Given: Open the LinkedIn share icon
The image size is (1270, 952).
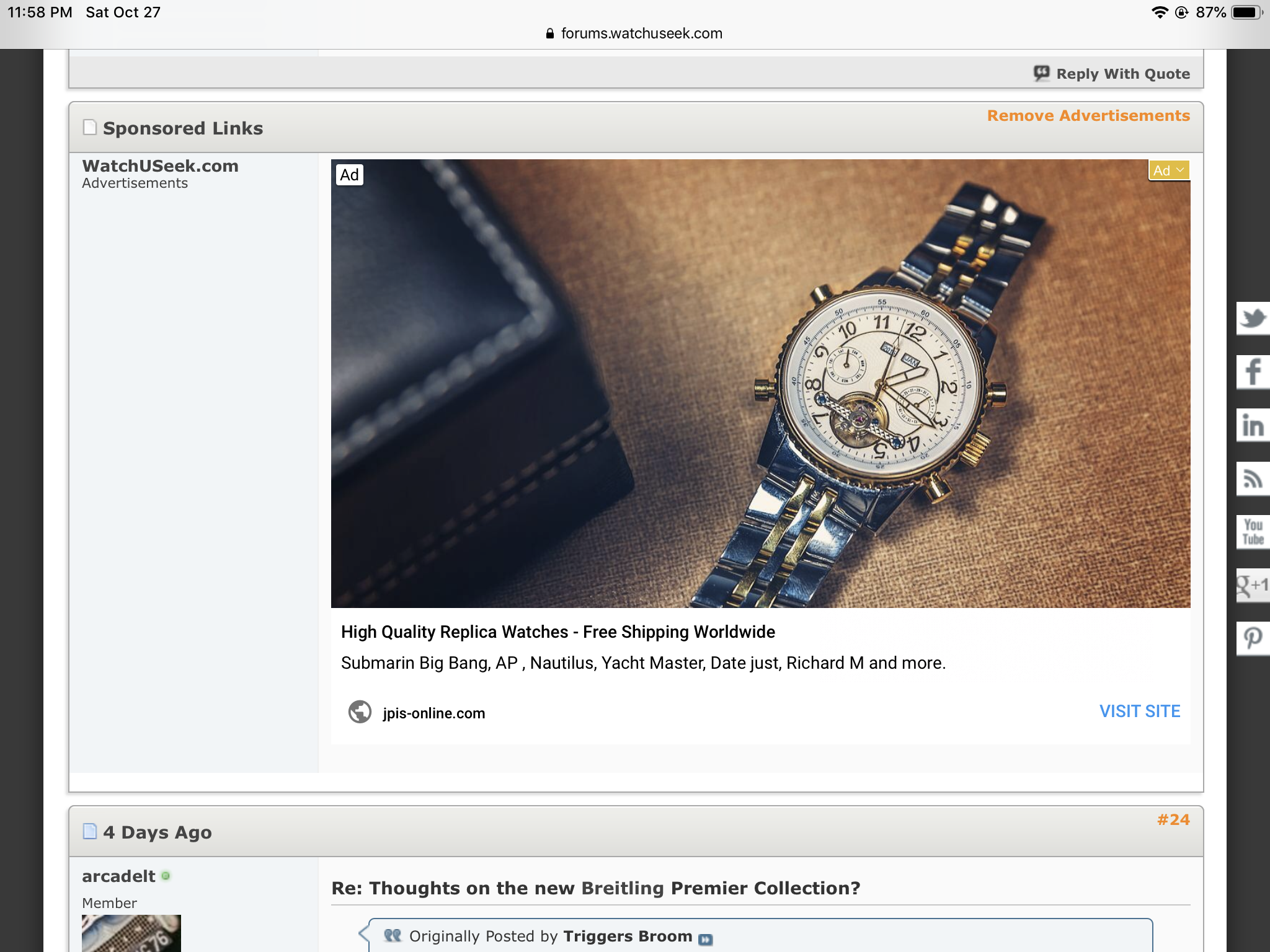Looking at the screenshot, I should (x=1253, y=425).
